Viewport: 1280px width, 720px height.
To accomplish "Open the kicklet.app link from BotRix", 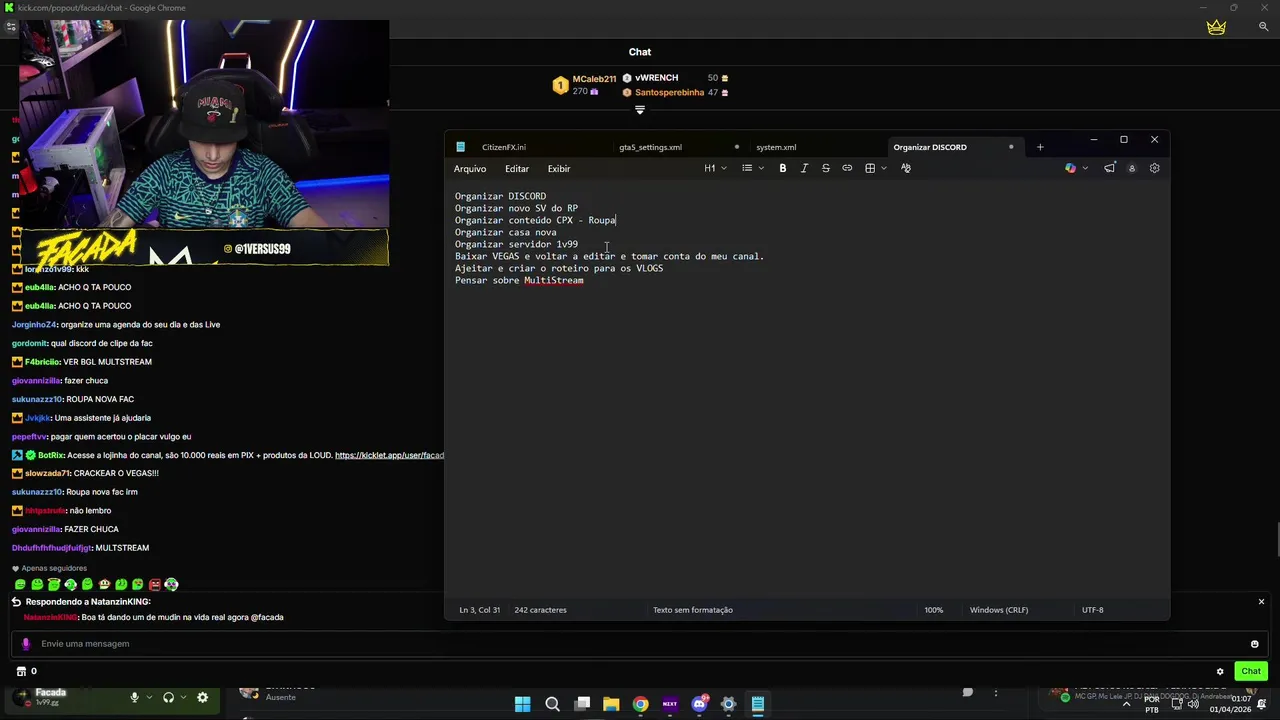I will tap(389, 455).
